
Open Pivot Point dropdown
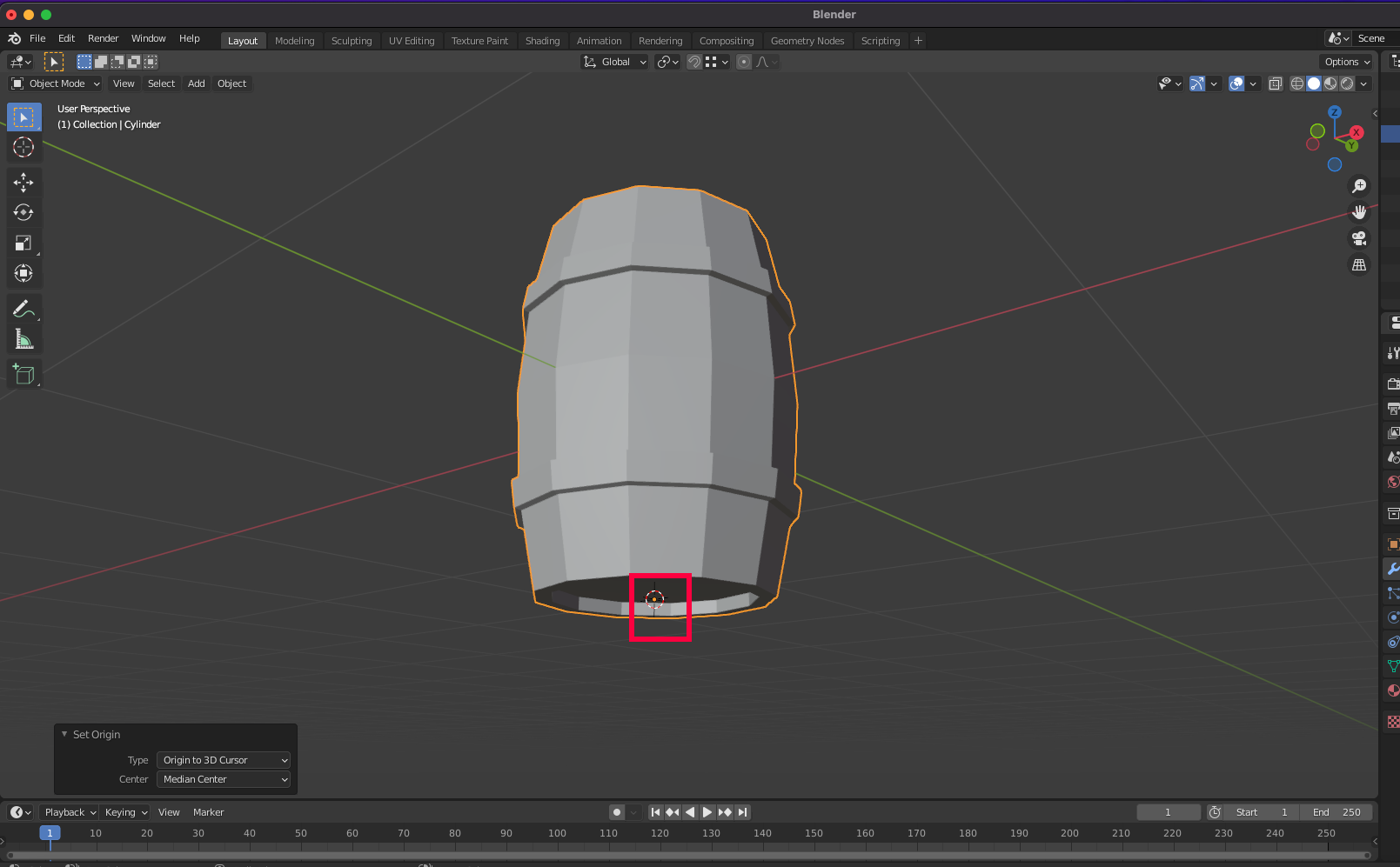coord(667,62)
